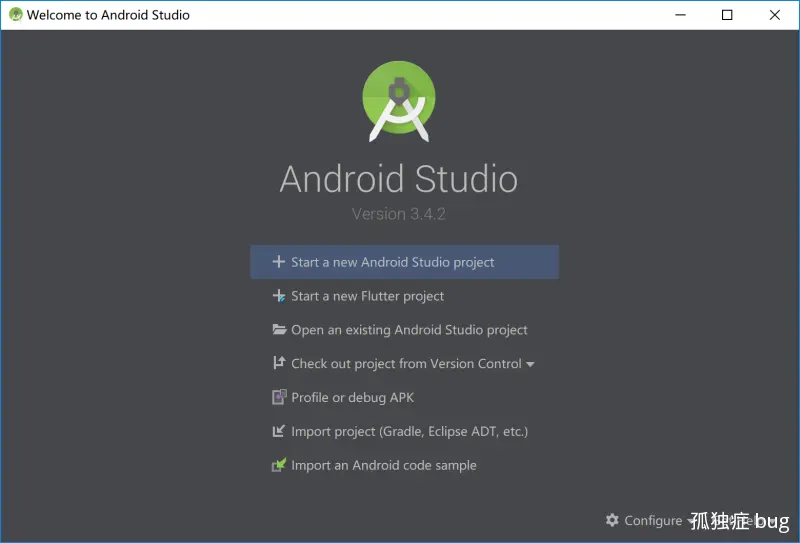800x543 pixels.
Task: Open the Configure menu
Action: point(653,521)
